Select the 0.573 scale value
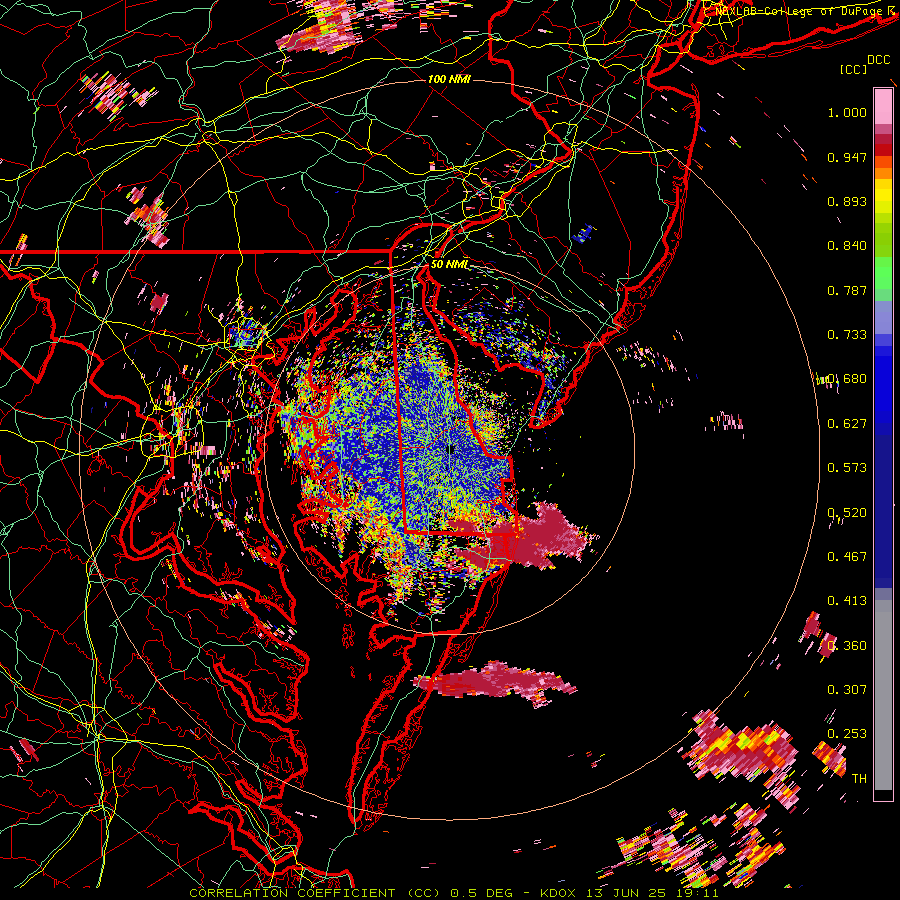This screenshot has height=900, width=900. point(847,468)
